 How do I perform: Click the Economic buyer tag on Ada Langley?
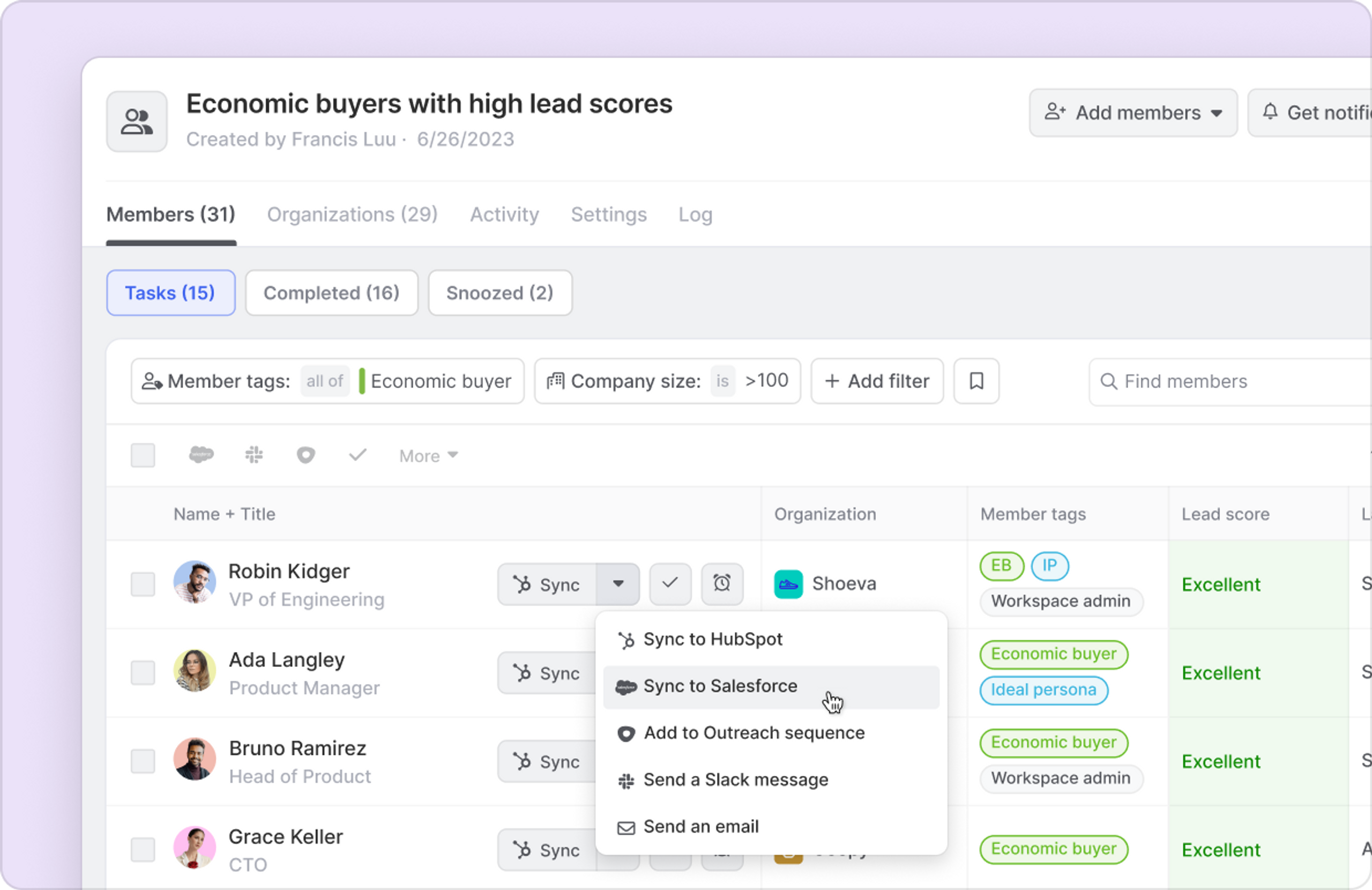(1053, 654)
